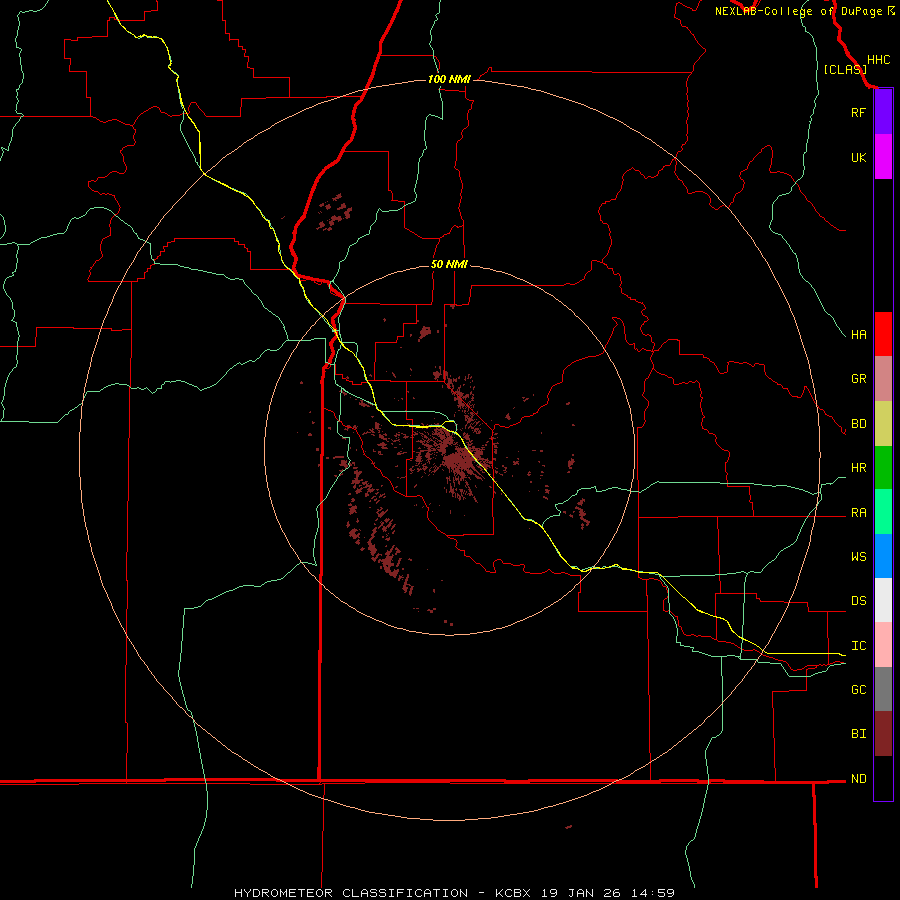This screenshot has height=900, width=900.
Task: Click the magenta UK legend swatch
Action: pos(883,157)
